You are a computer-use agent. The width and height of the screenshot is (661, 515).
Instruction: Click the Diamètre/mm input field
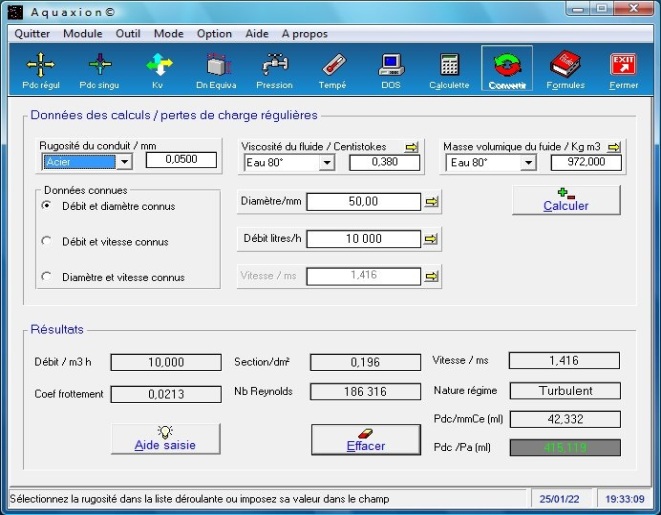point(363,202)
